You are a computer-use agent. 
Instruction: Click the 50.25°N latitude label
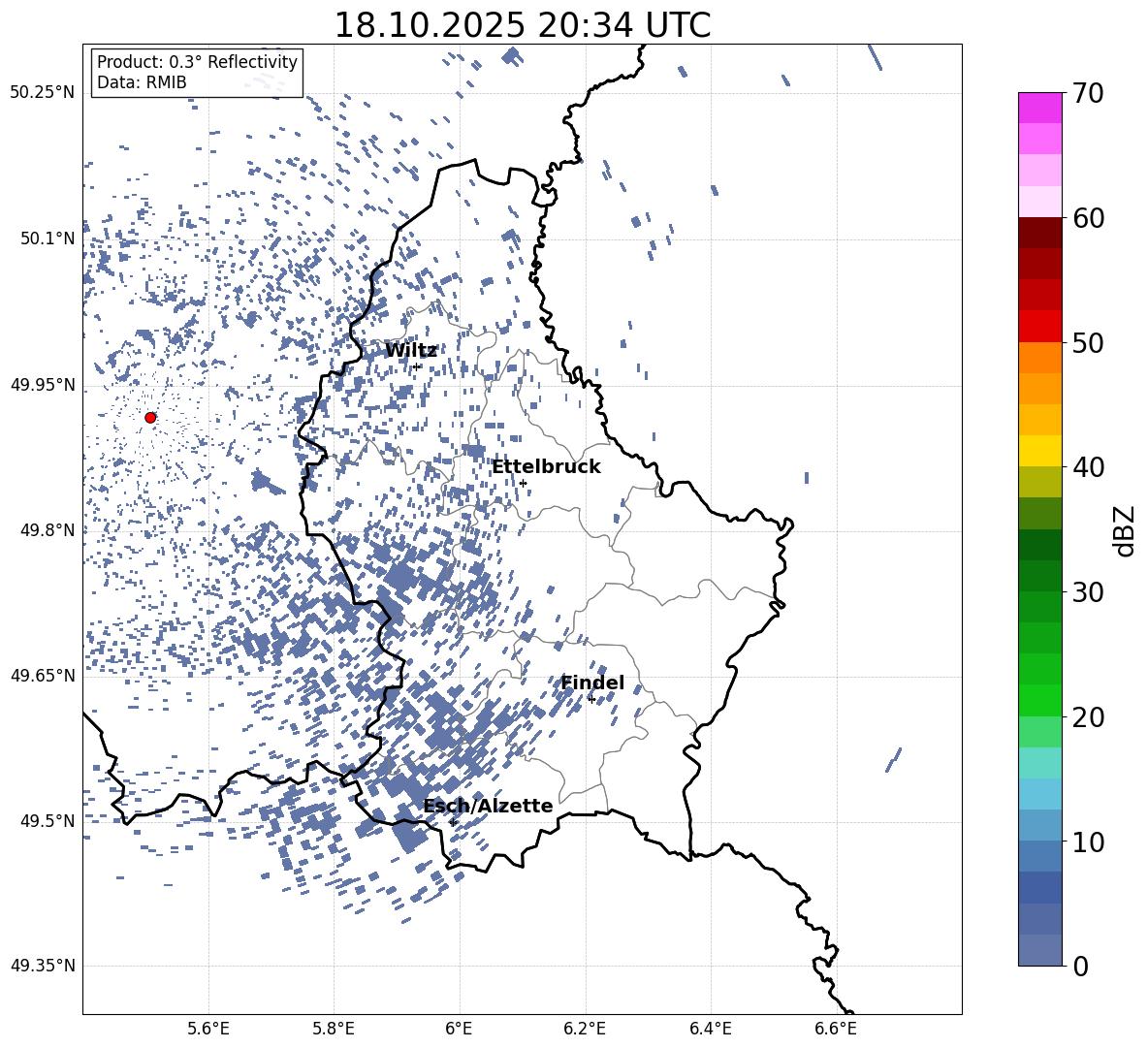click(43, 93)
